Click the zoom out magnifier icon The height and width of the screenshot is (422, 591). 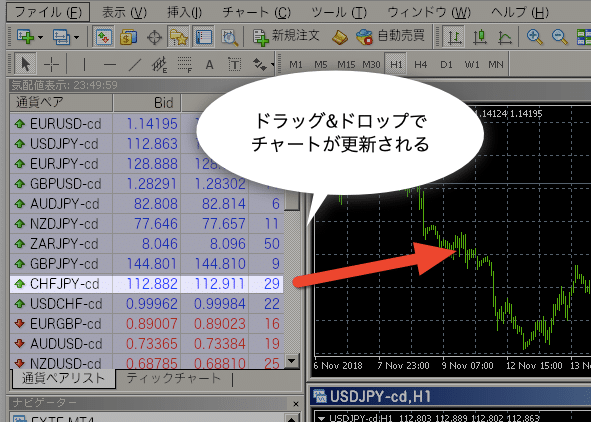point(559,37)
